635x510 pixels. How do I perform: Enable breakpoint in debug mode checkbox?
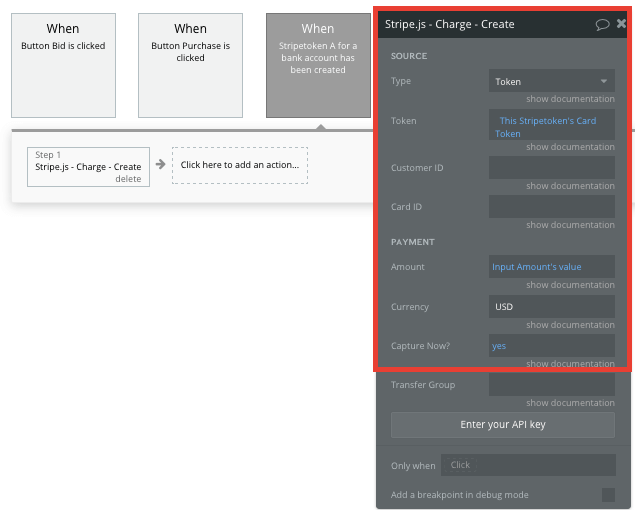click(608, 495)
